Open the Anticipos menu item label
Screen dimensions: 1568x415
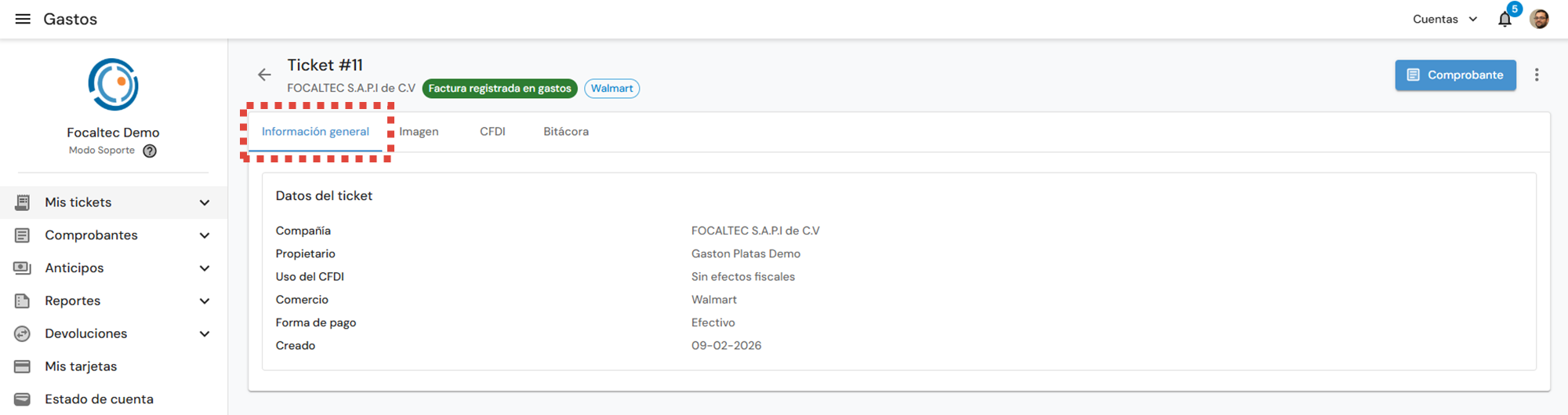point(74,268)
